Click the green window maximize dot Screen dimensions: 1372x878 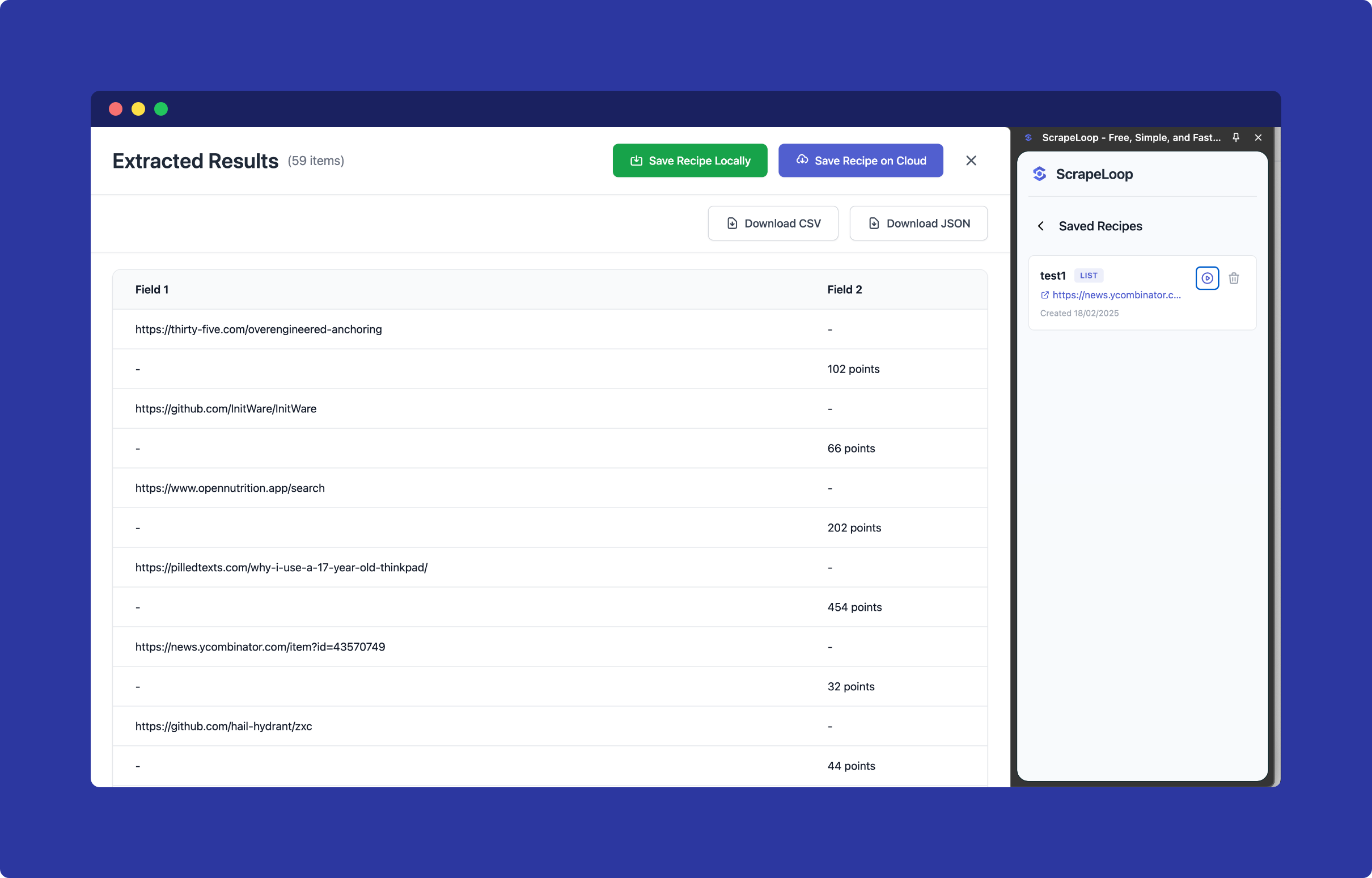[x=161, y=109]
